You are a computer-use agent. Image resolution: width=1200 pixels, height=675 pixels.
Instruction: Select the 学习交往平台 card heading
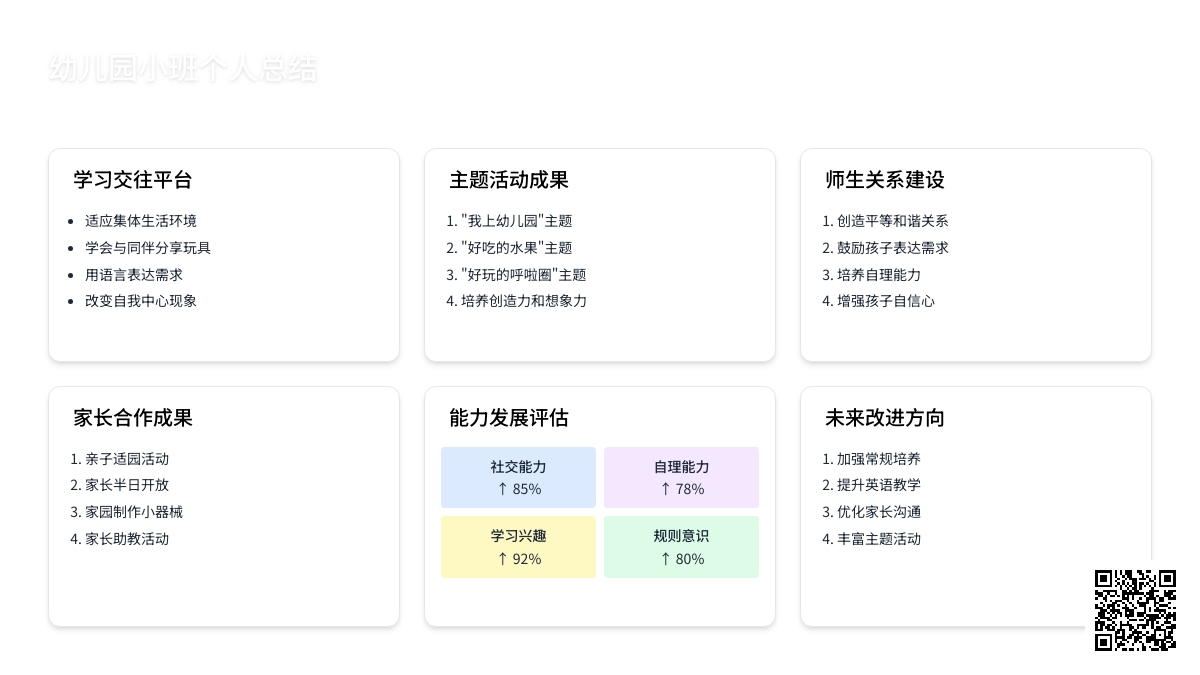[133, 180]
